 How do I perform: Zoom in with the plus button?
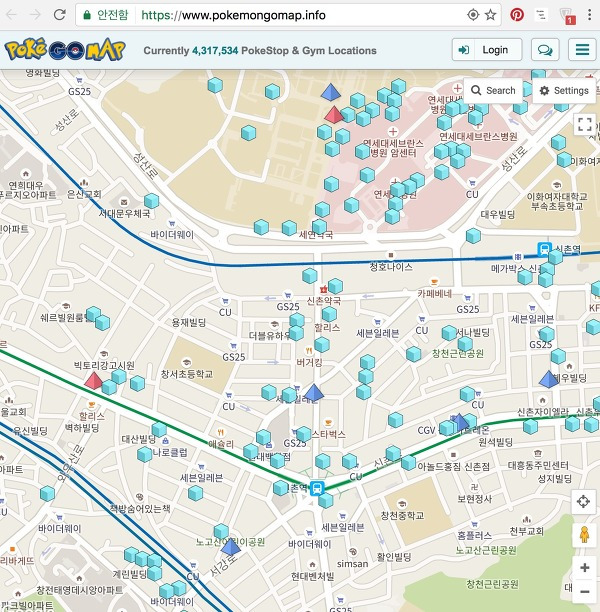click(x=584, y=568)
